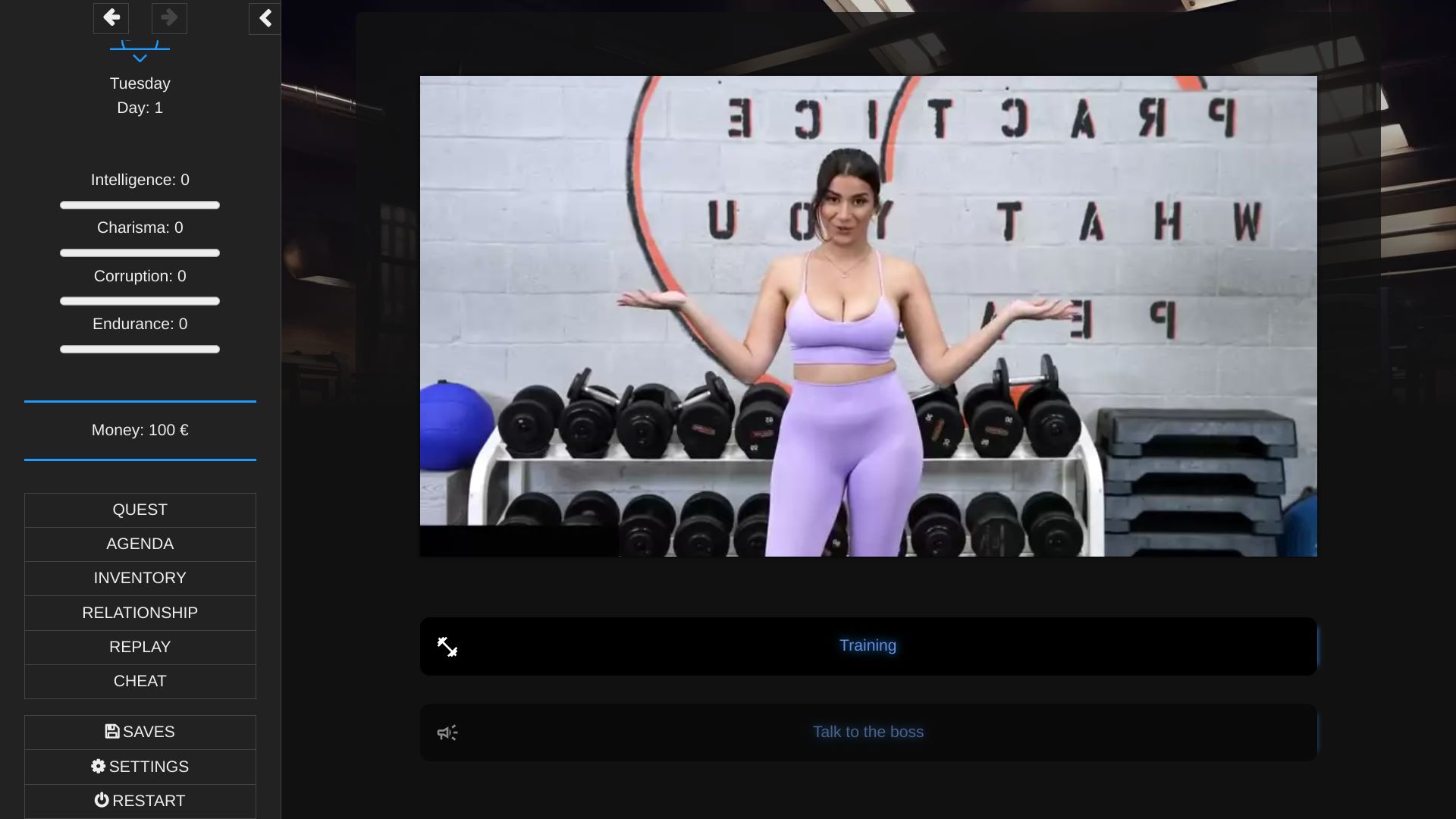Collapse the sidebar with chevron button
Image resolution: width=1456 pixels, height=819 pixels.
coord(265,18)
